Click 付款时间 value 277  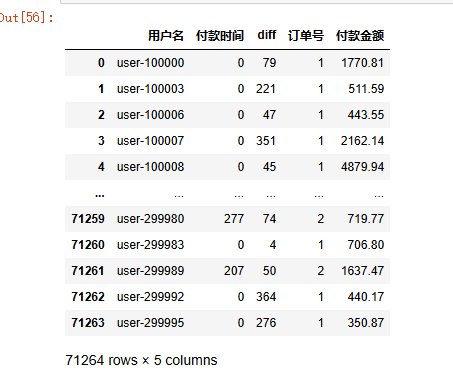point(234,219)
